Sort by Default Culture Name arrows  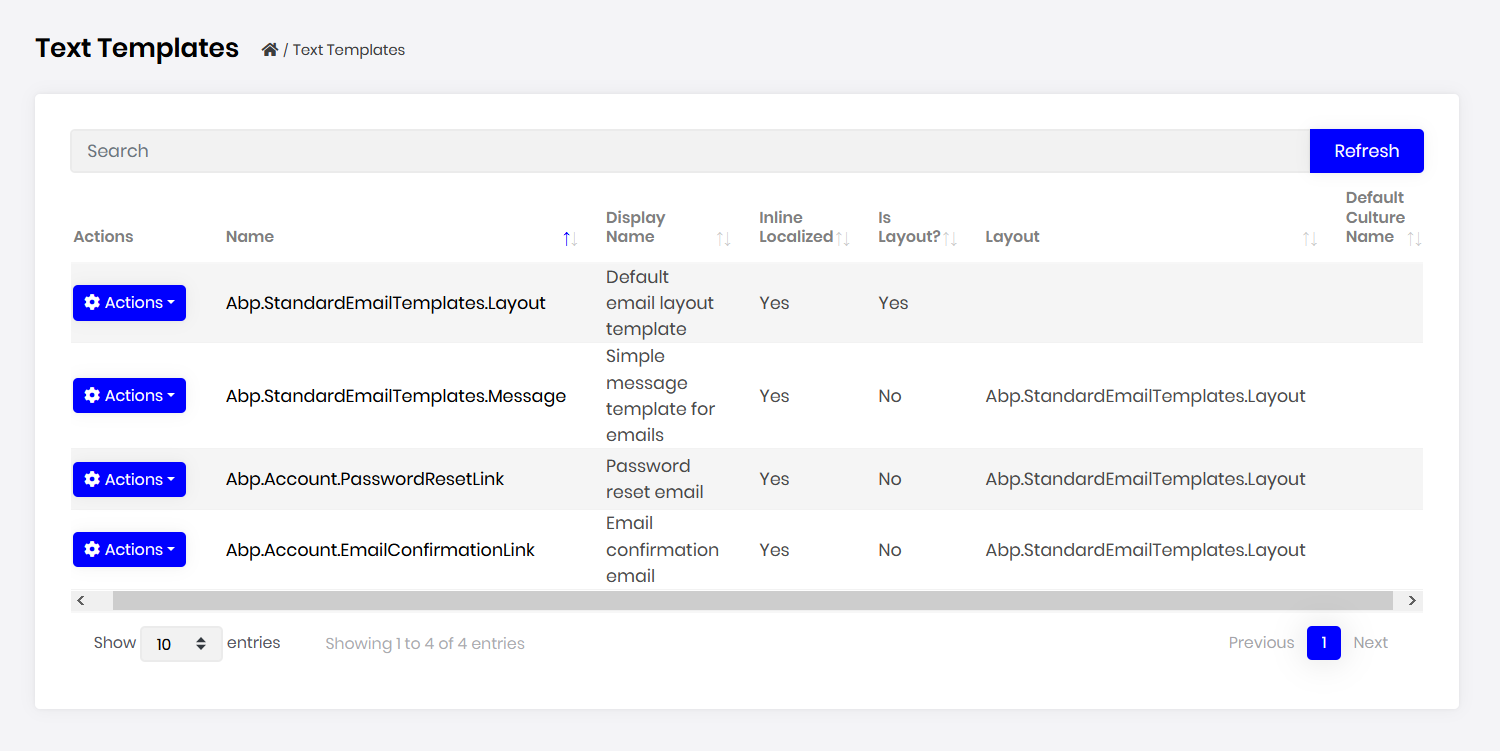click(1414, 238)
